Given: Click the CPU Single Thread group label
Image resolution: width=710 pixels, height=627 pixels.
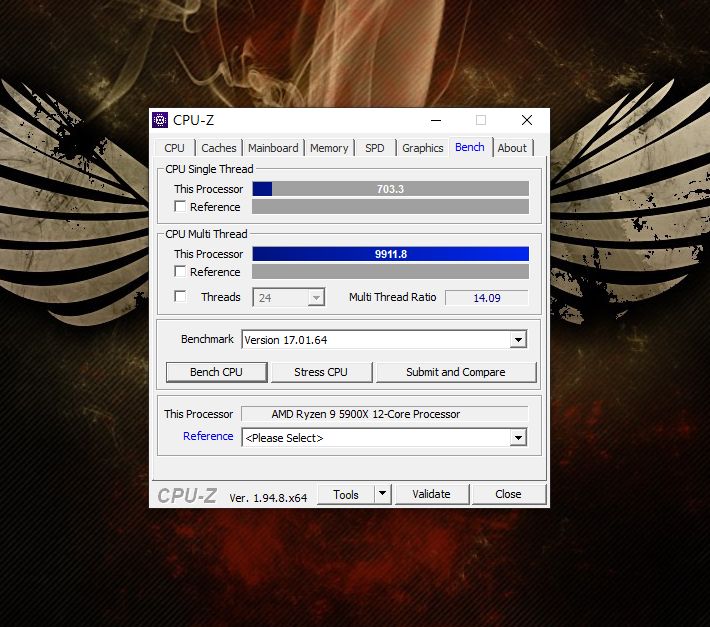Looking at the screenshot, I should (209, 169).
